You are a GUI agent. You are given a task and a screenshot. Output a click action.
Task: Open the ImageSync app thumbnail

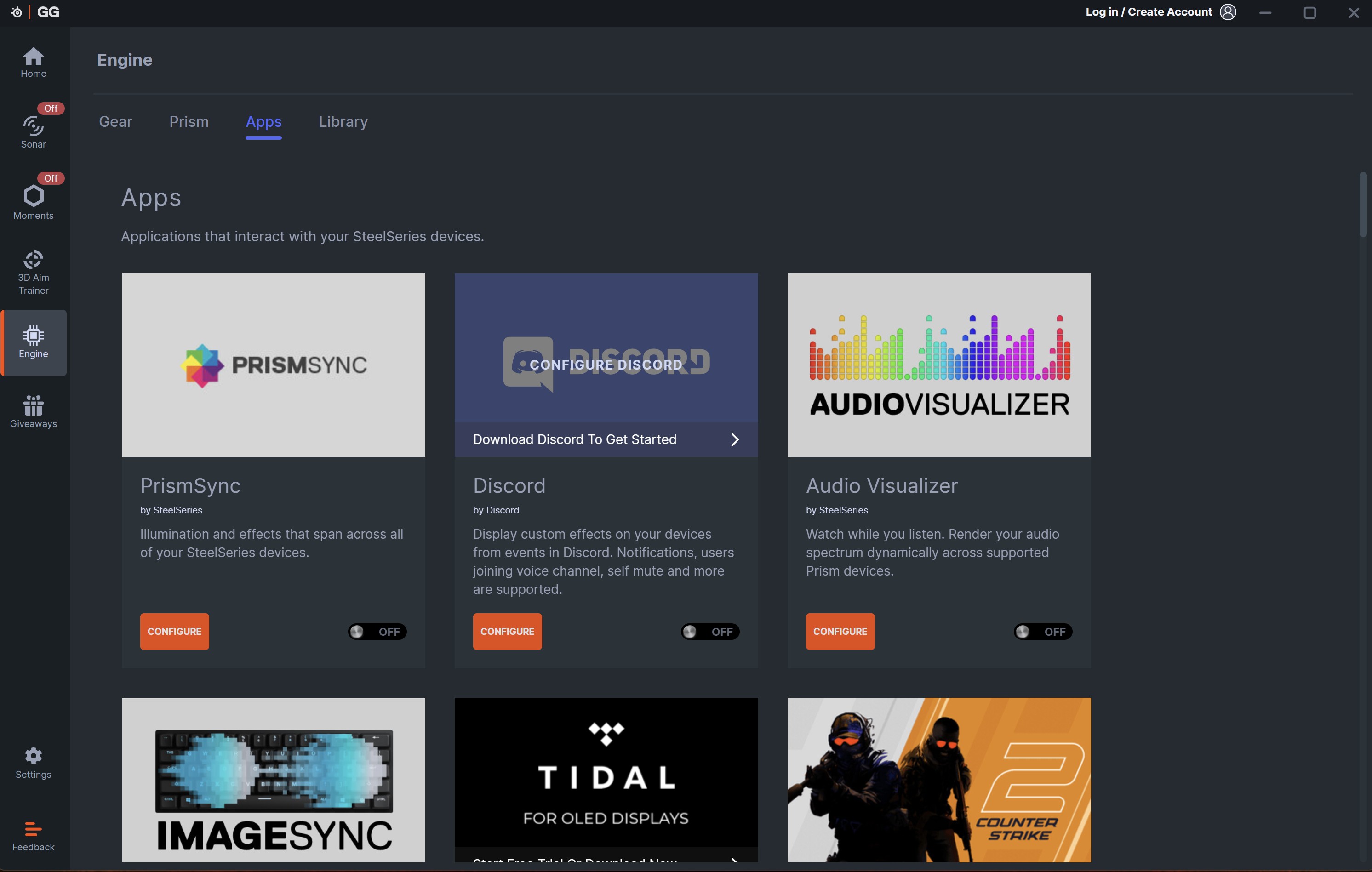(273, 779)
